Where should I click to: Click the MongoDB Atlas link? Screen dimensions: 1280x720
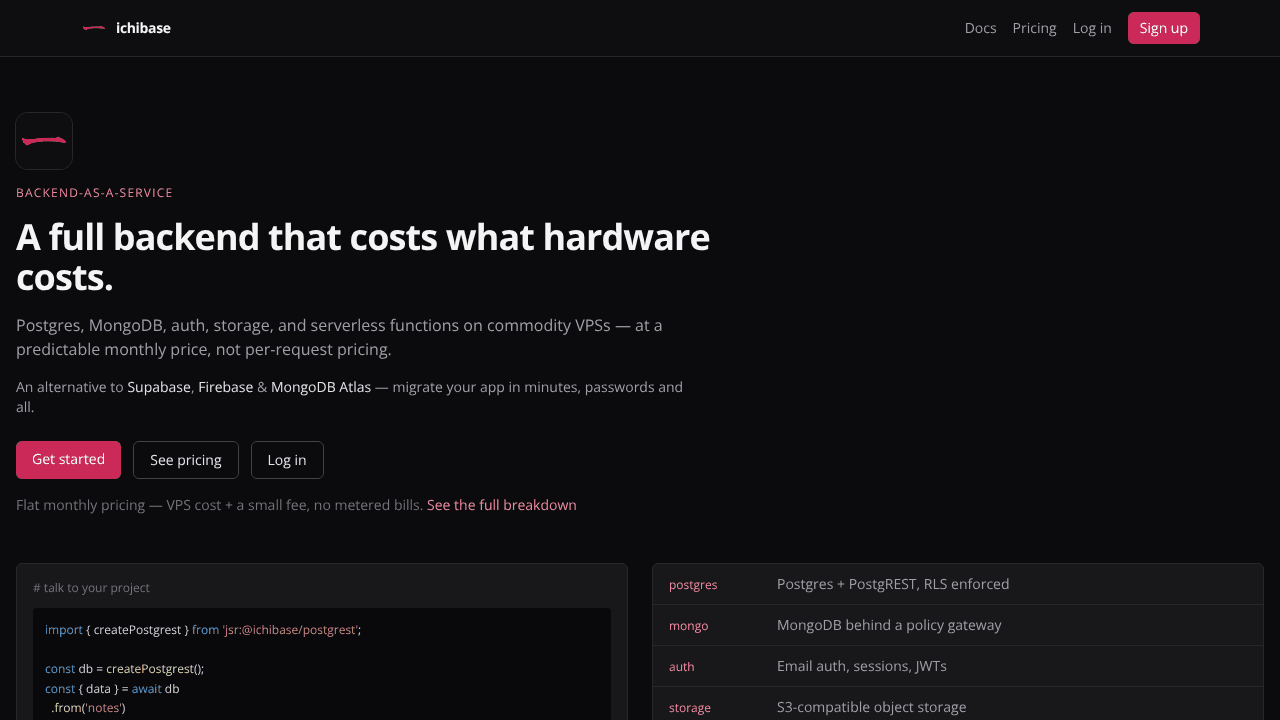(321, 387)
